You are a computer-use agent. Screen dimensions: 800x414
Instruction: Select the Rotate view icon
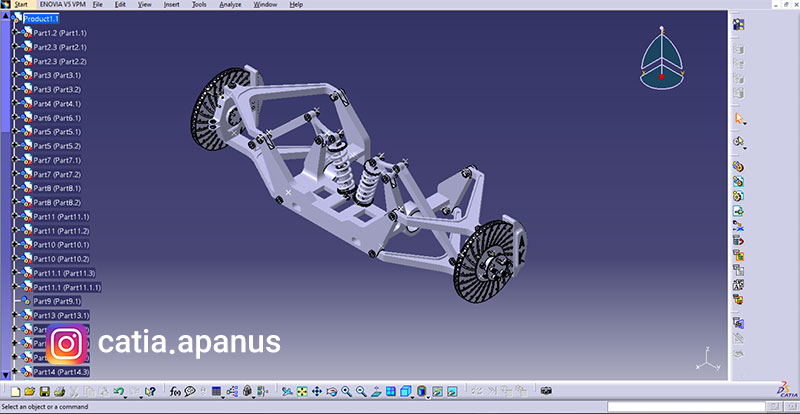332,392
